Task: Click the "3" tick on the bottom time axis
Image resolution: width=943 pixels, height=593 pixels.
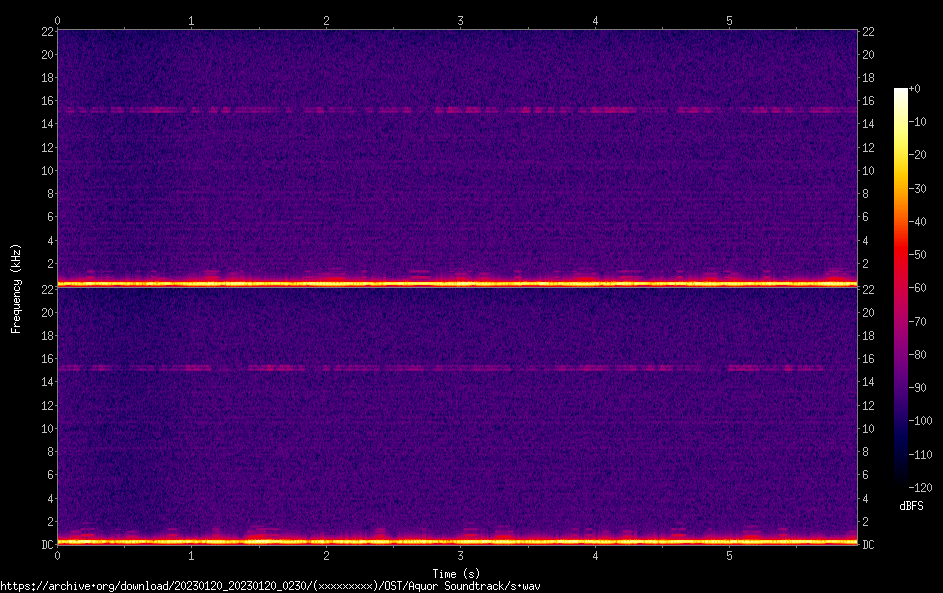Action: click(x=460, y=555)
